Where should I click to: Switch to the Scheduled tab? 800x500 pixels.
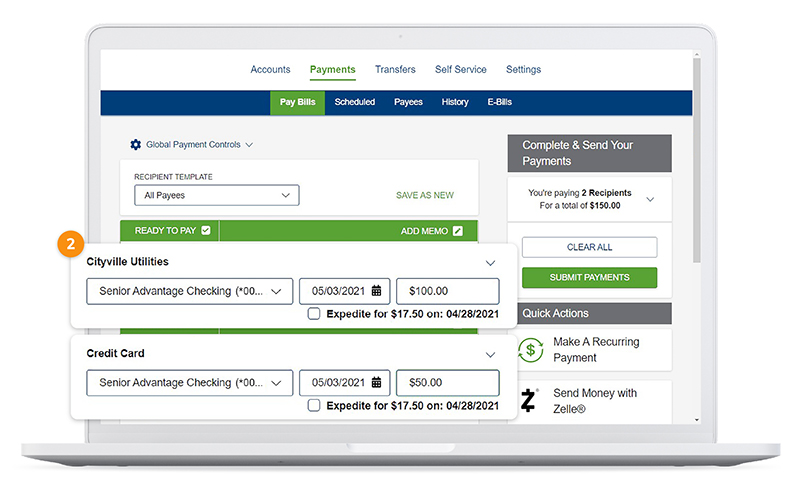[355, 102]
